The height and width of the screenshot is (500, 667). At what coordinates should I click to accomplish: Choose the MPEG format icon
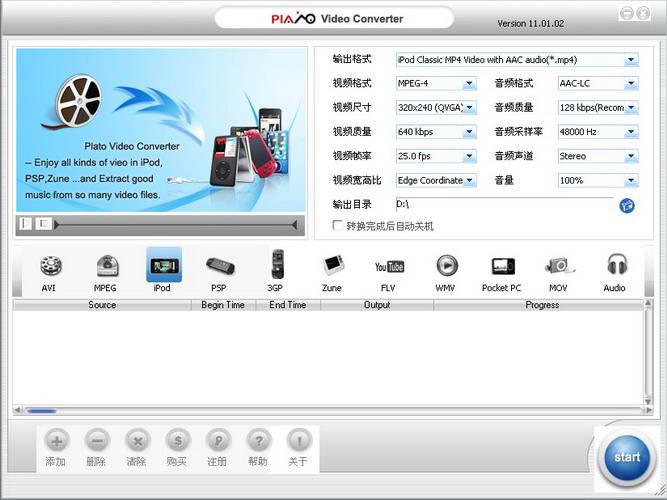[x=106, y=267]
